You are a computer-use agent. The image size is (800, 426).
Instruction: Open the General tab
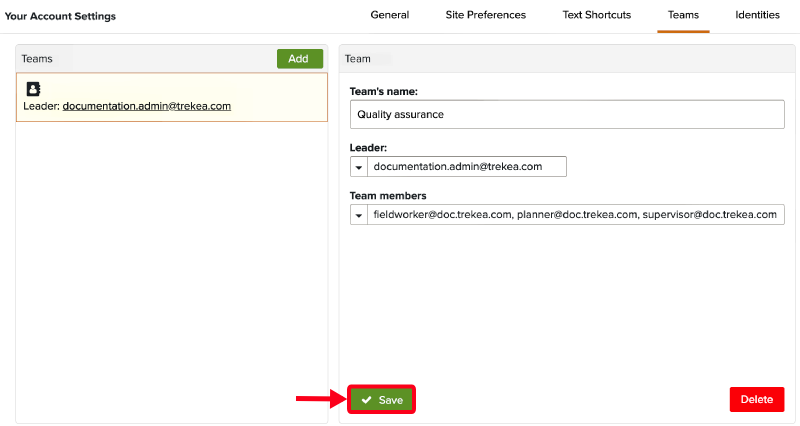click(x=390, y=16)
